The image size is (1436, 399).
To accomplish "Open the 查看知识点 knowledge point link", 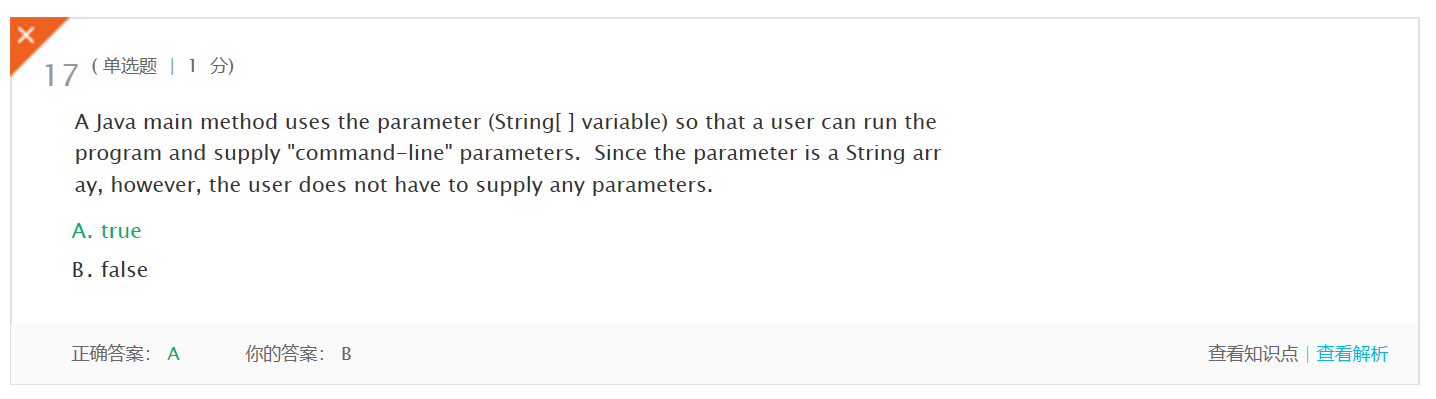I will pyautogui.click(x=1253, y=354).
